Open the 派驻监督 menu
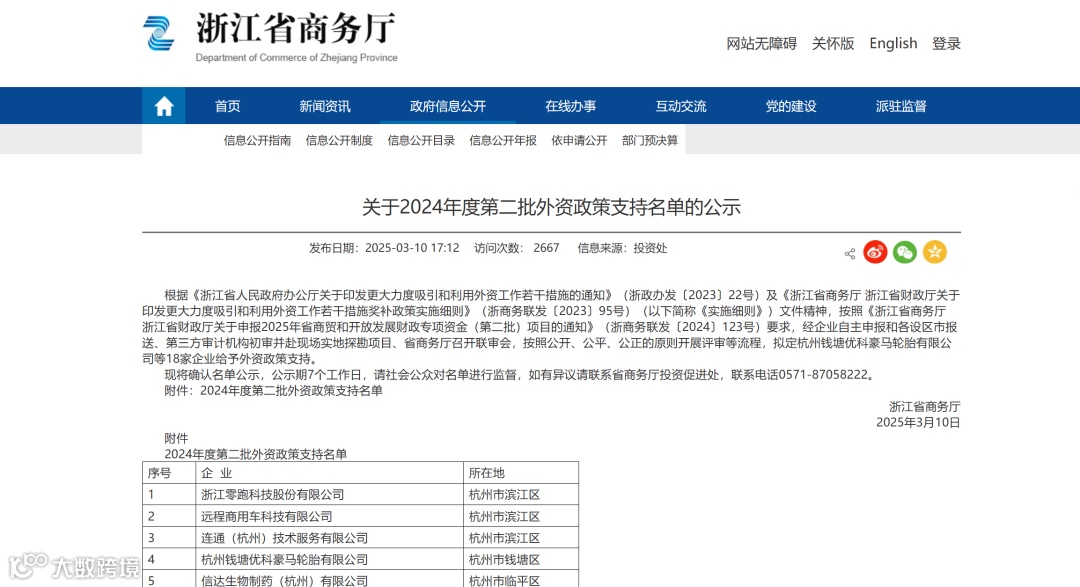This screenshot has height=587, width=1080. 901,106
